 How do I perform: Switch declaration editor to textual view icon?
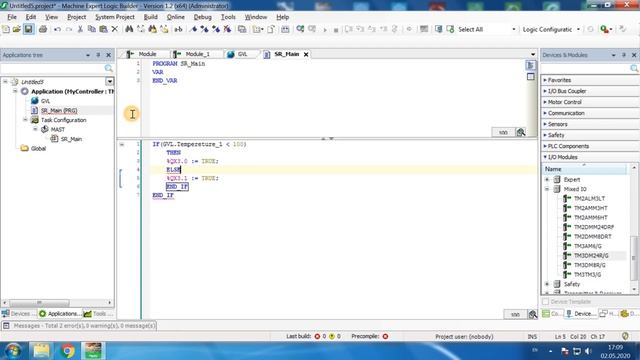(x=531, y=65)
